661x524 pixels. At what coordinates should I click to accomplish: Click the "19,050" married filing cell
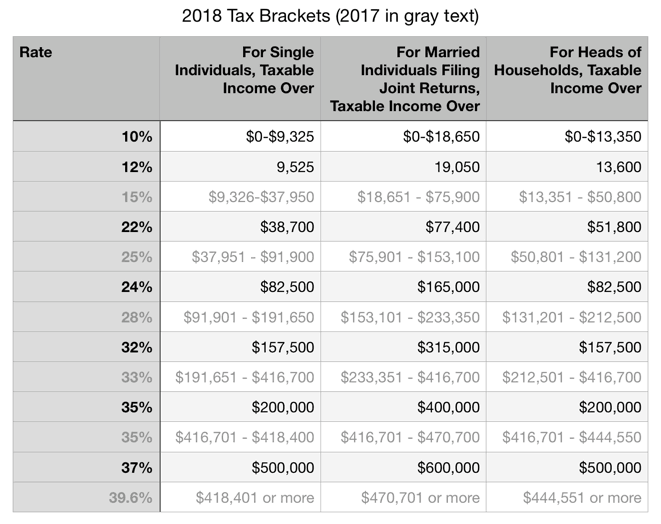(455, 167)
